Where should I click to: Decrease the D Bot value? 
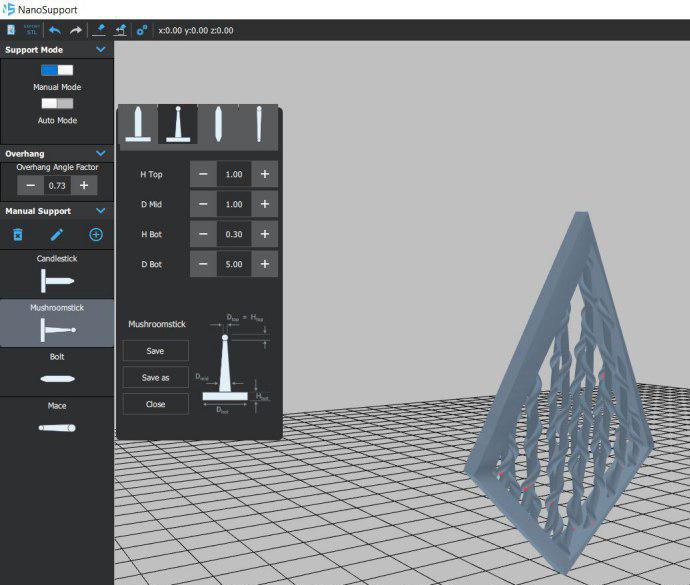(x=203, y=264)
